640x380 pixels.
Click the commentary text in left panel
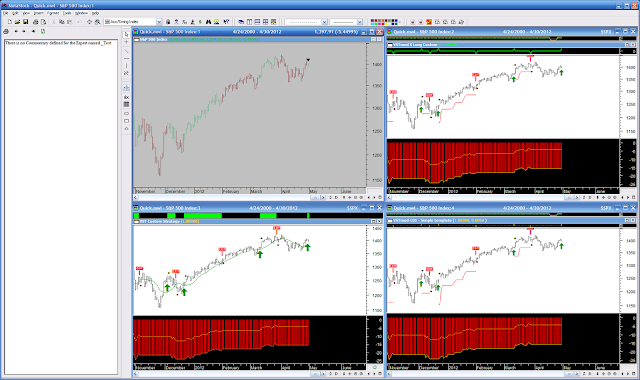[x=58, y=43]
